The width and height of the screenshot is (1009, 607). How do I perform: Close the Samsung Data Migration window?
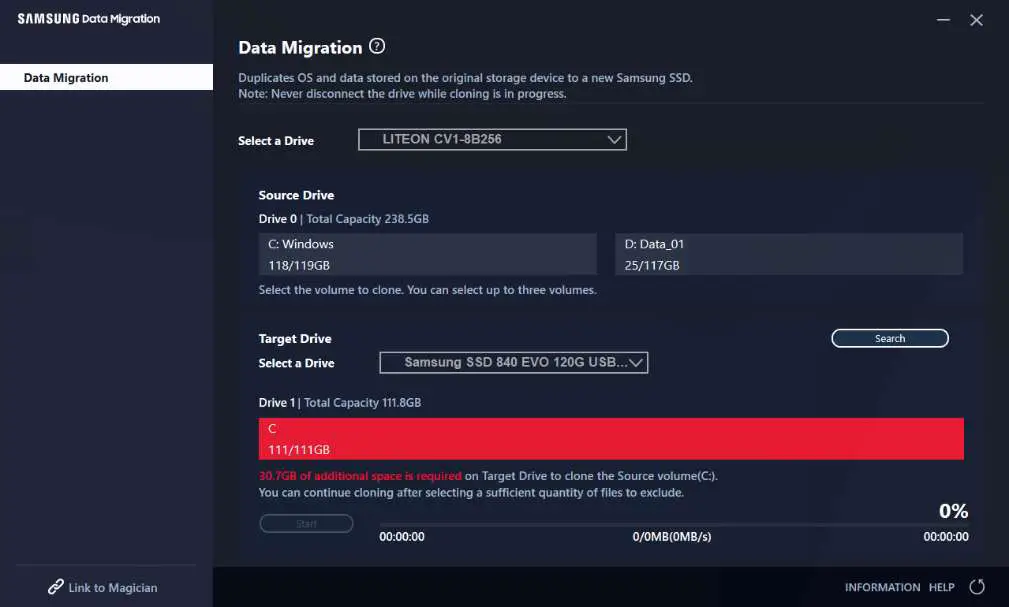[976, 20]
